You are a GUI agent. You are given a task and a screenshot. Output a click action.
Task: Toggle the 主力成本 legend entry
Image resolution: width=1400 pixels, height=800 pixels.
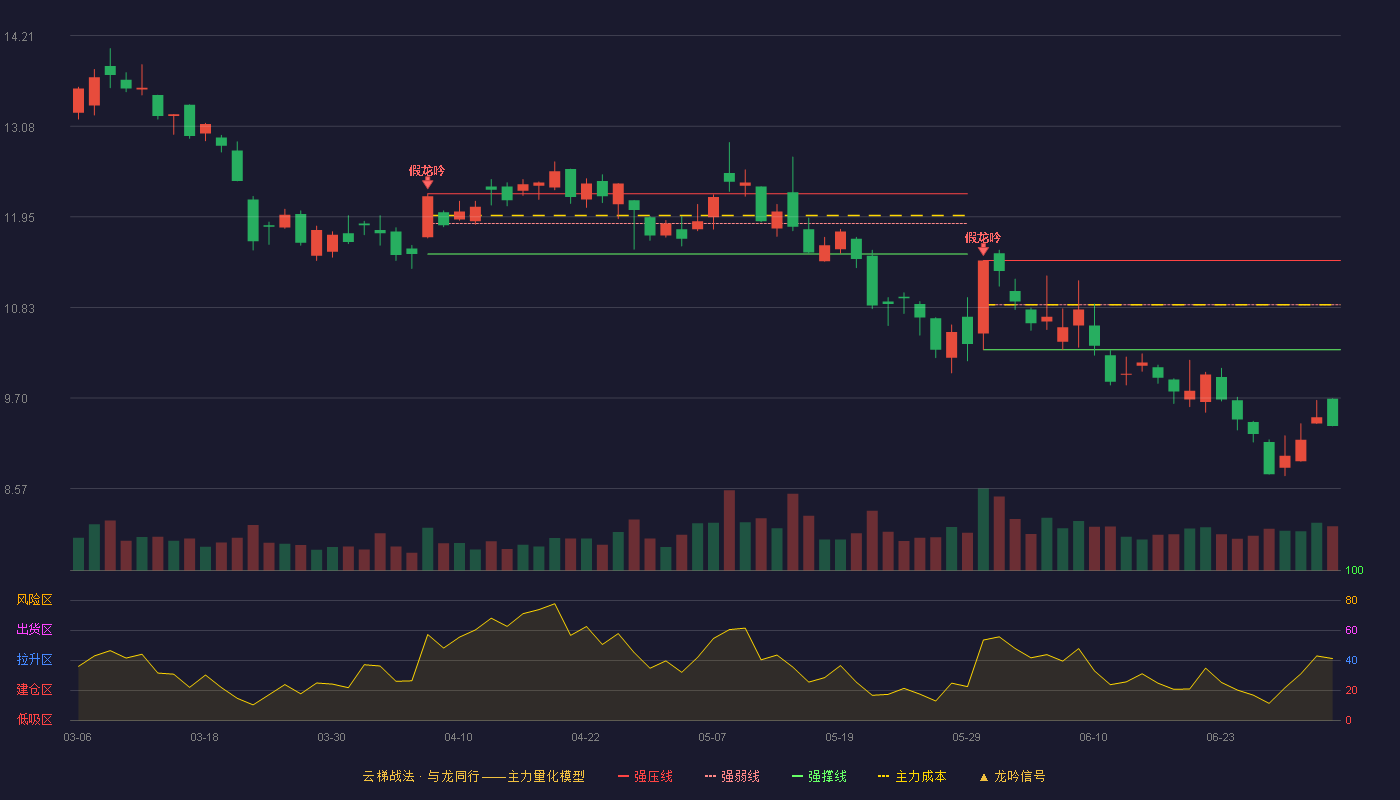(x=912, y=776)
